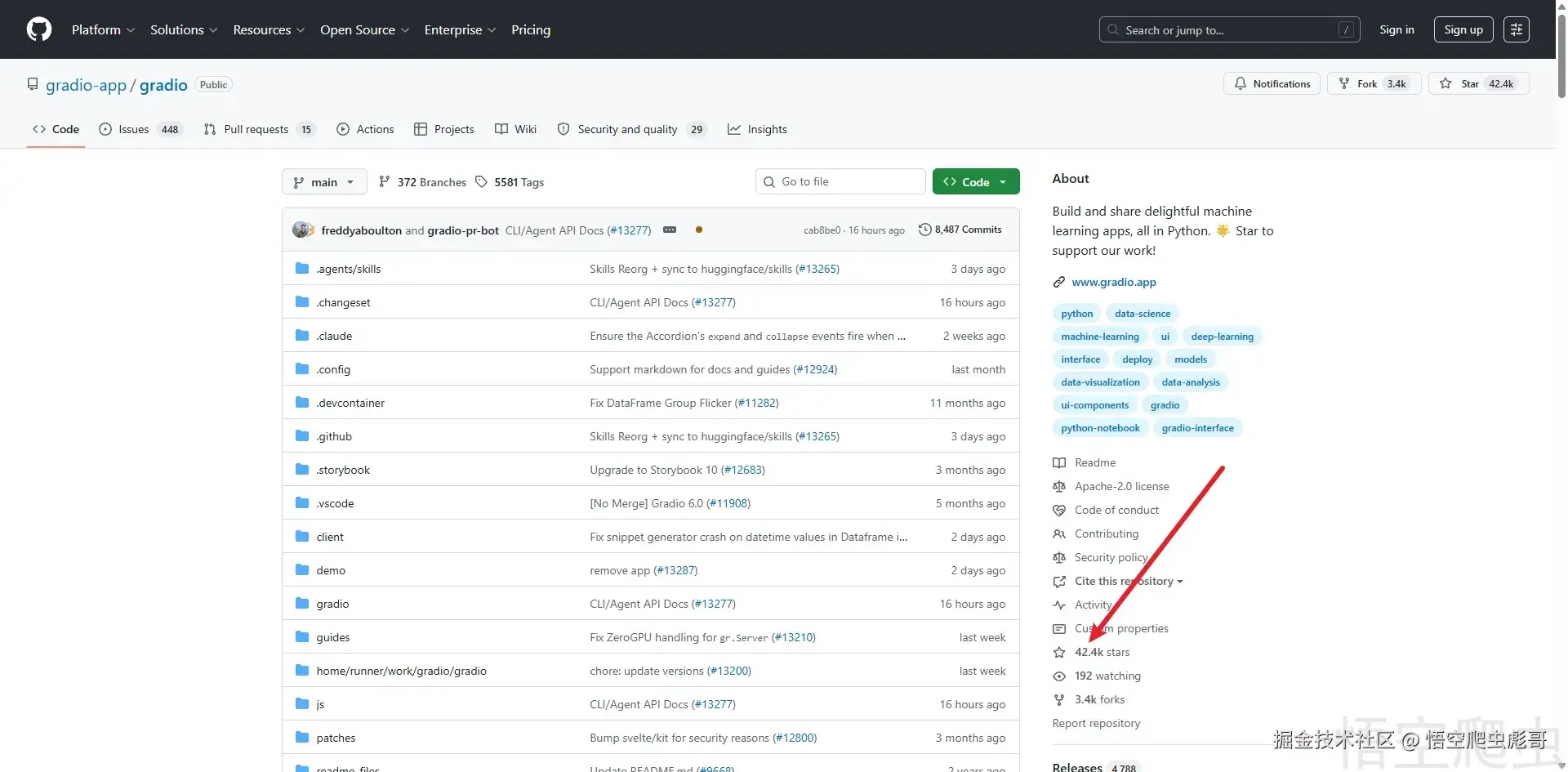Screen dimensions: 1568x772
Task: Open the global navigation settings icon
Action: tap(1517, 29)
